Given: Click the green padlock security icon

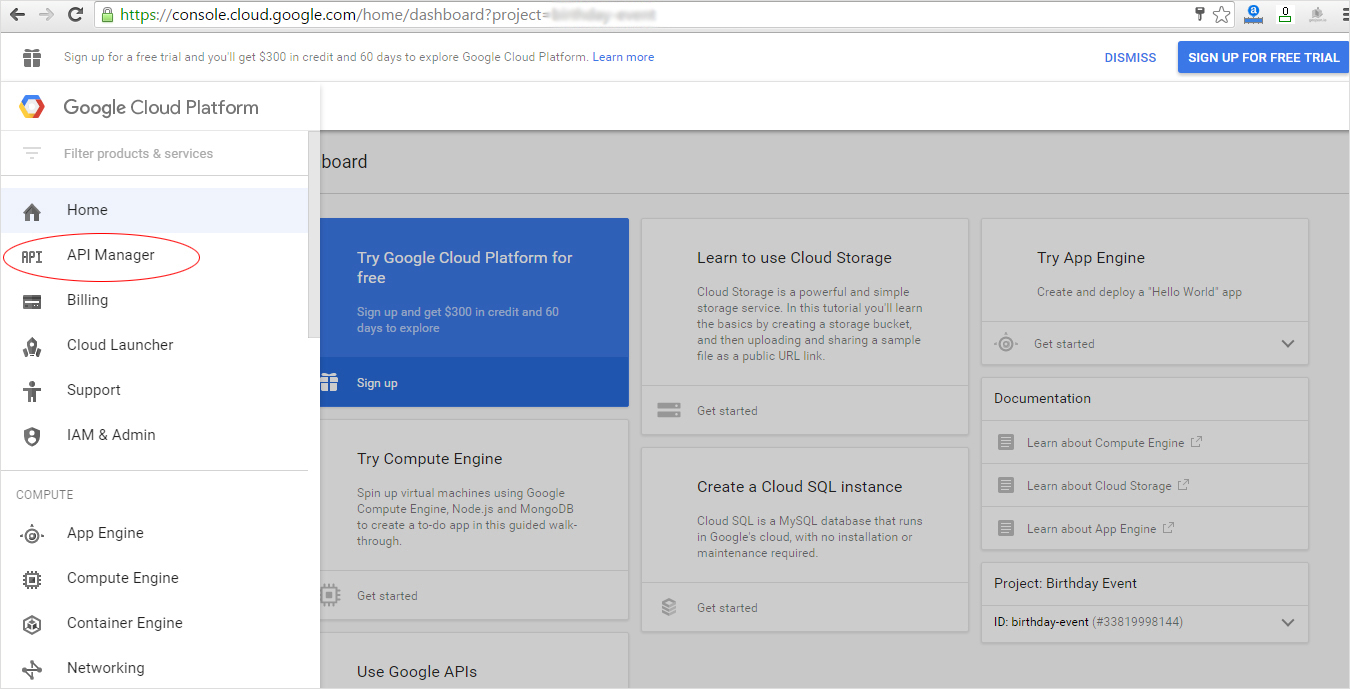Looking at the screenshot, I should tap(107, 15).
